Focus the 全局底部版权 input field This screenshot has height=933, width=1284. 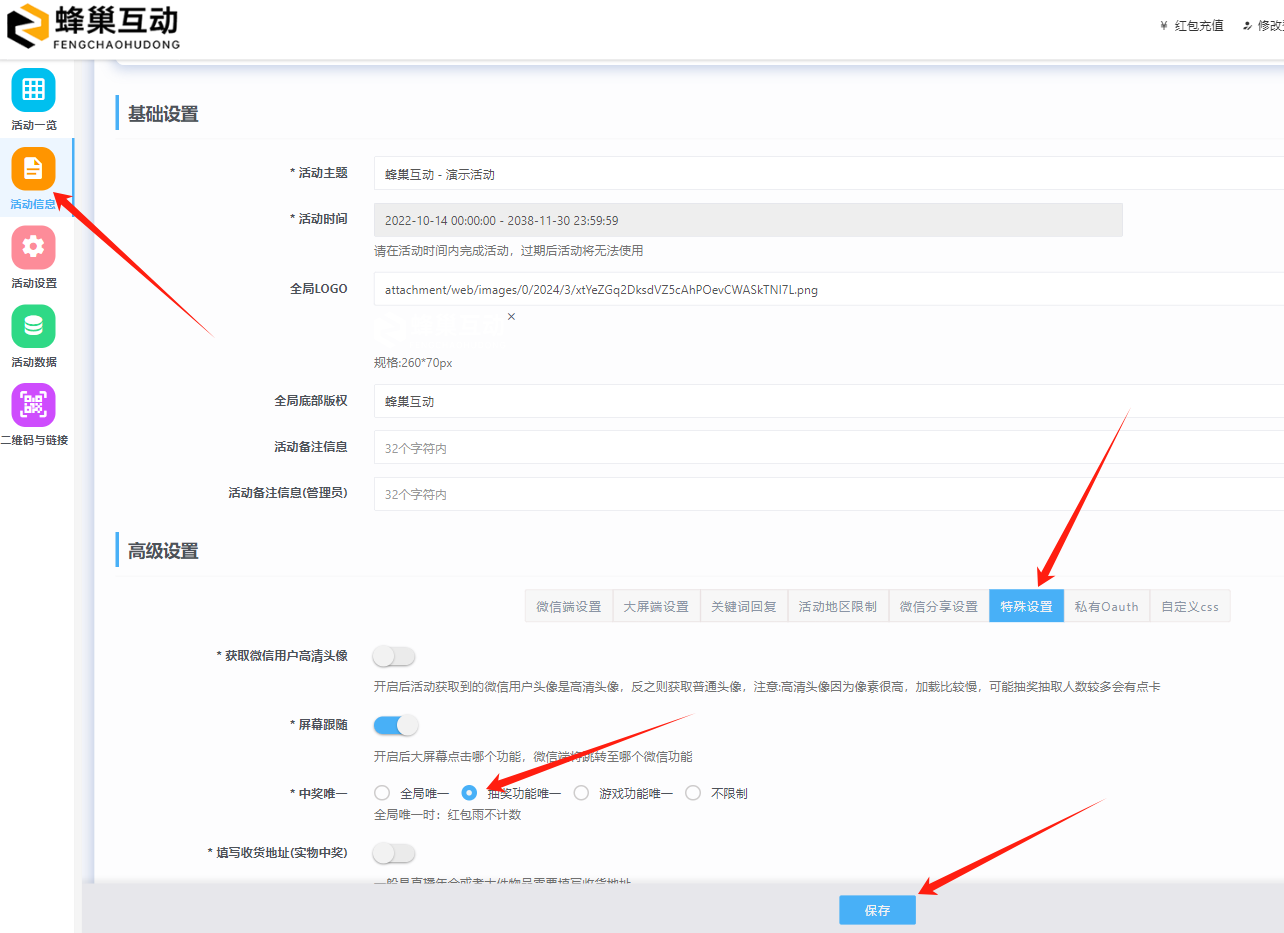click(x=829, y=401)
